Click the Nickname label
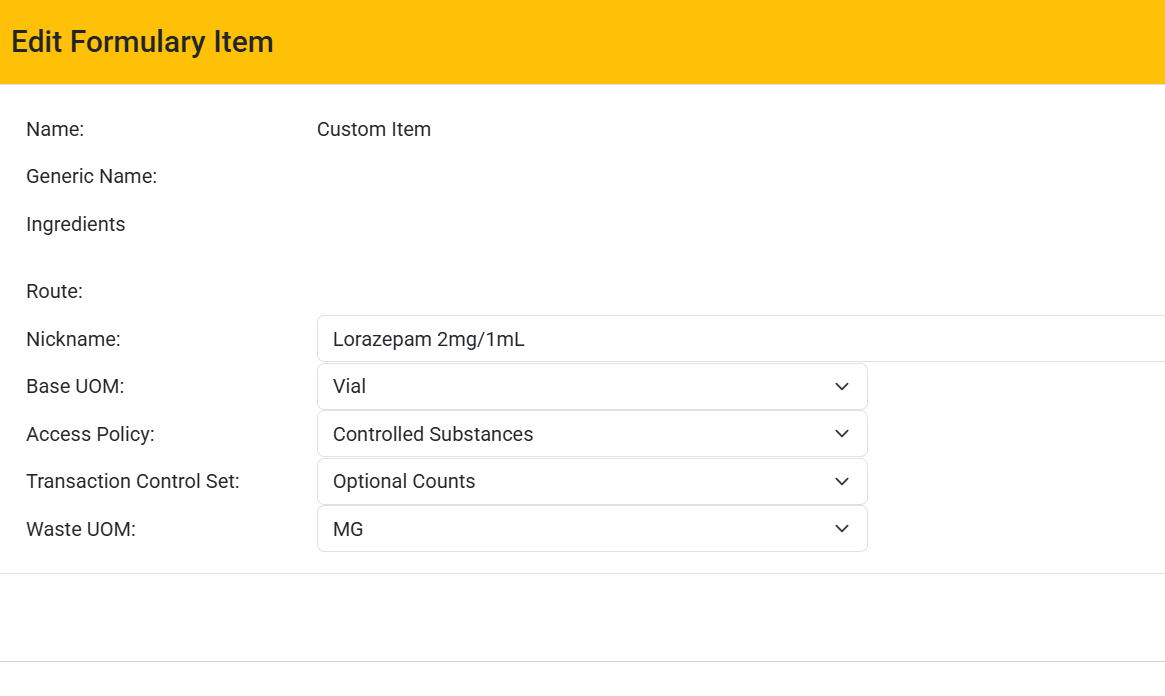Screen dimensions: 1165x696 pyautogui.click(x=73, y=339)
